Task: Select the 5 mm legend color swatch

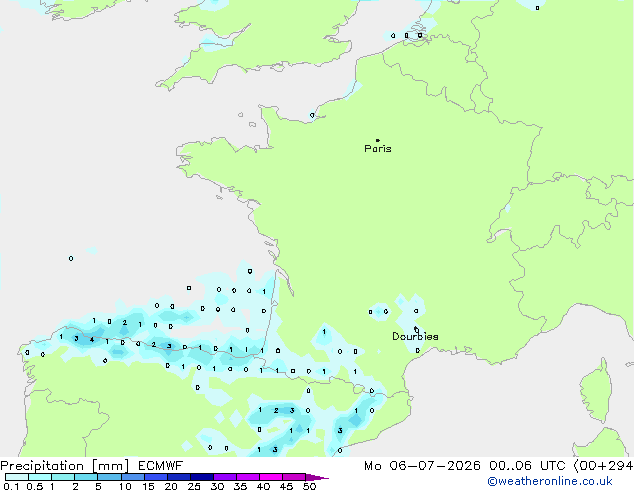Action: 109,477
